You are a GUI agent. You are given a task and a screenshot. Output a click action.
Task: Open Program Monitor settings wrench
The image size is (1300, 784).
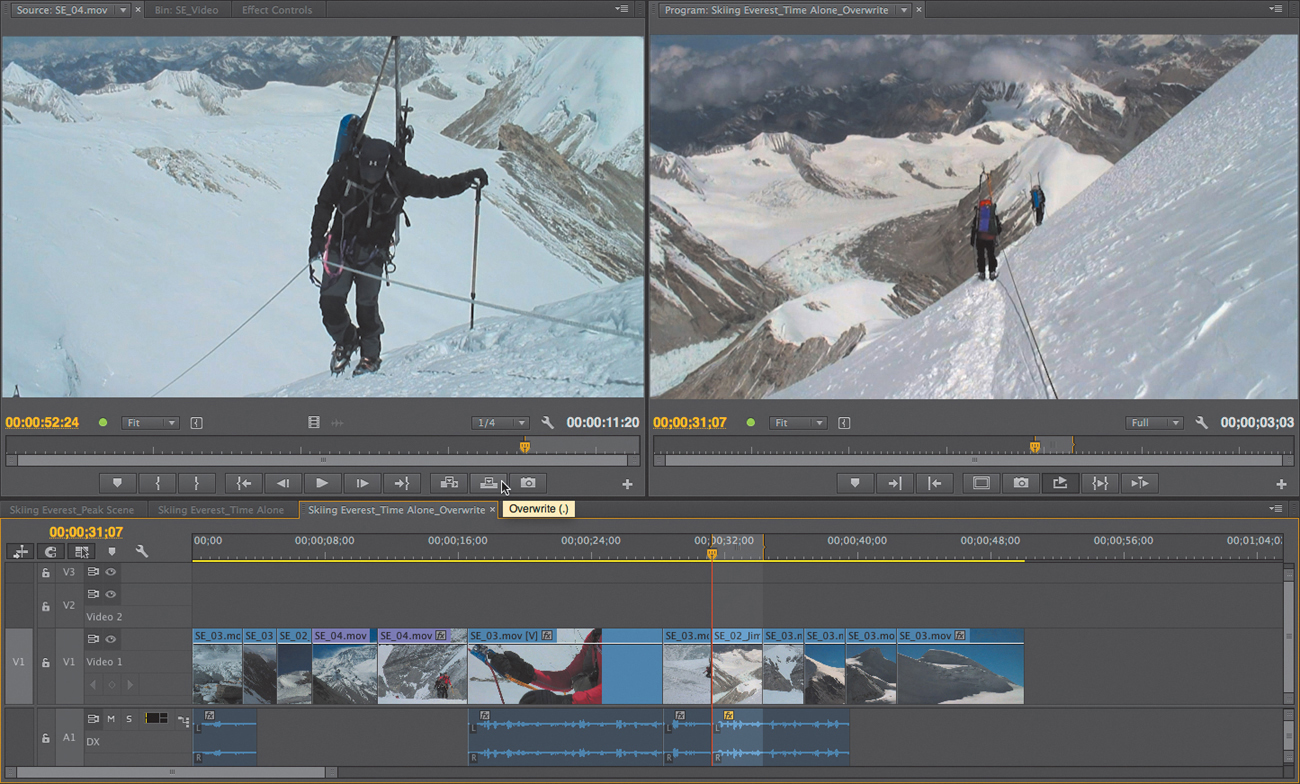pos(1201,423)
